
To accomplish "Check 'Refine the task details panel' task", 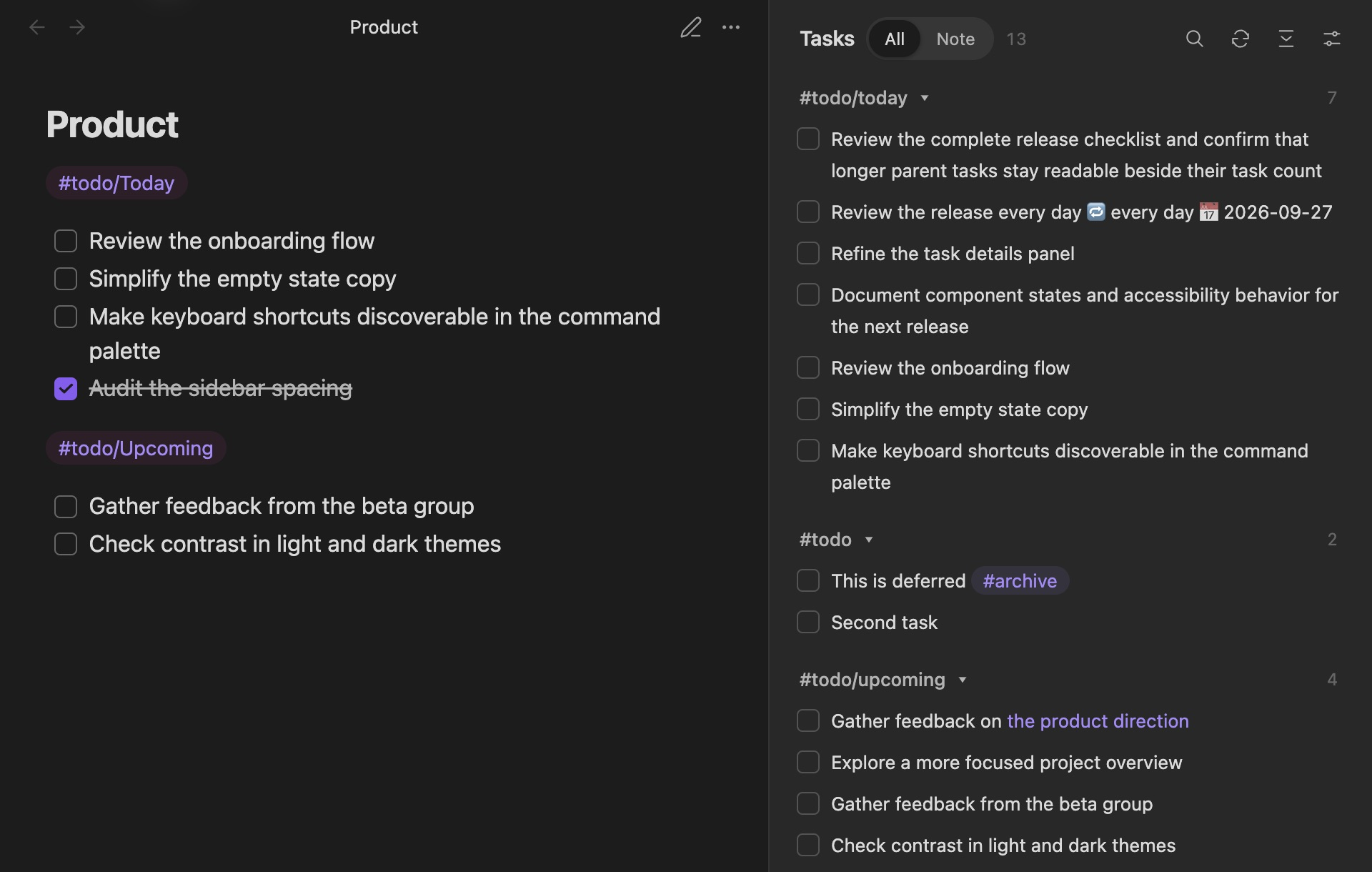I will pos(808,253).
